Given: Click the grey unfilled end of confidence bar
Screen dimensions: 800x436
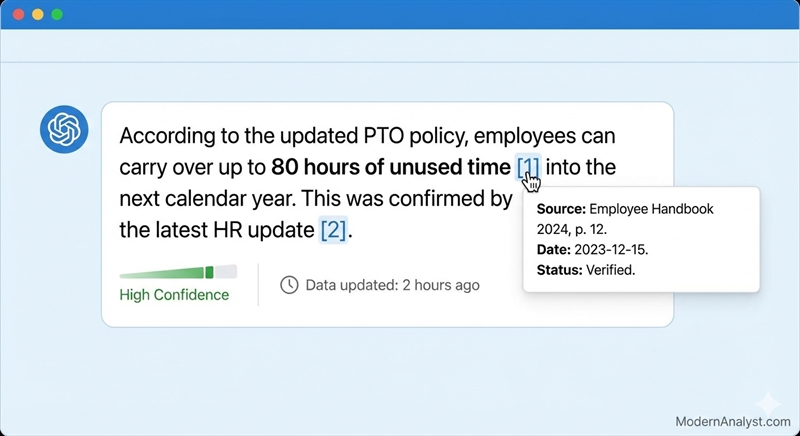Looking at the screenshot, I should pos(226,271).
